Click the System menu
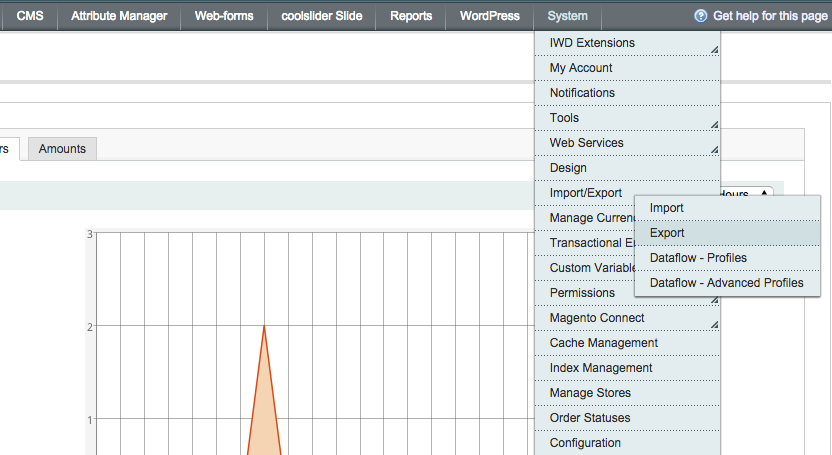Screen dimensions: 832x455 [568, 16]
